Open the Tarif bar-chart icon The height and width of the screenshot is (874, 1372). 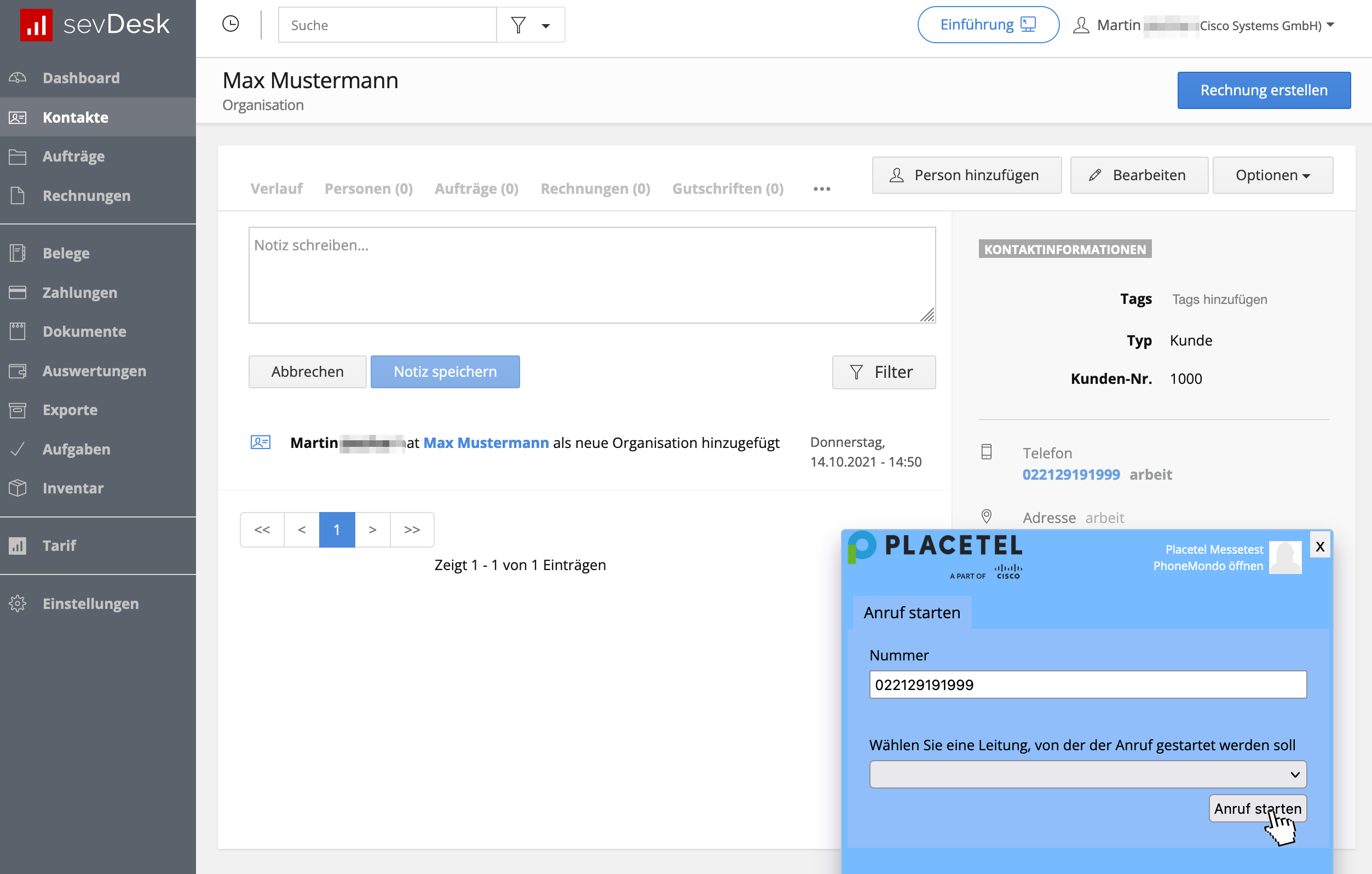click(18, 546)
